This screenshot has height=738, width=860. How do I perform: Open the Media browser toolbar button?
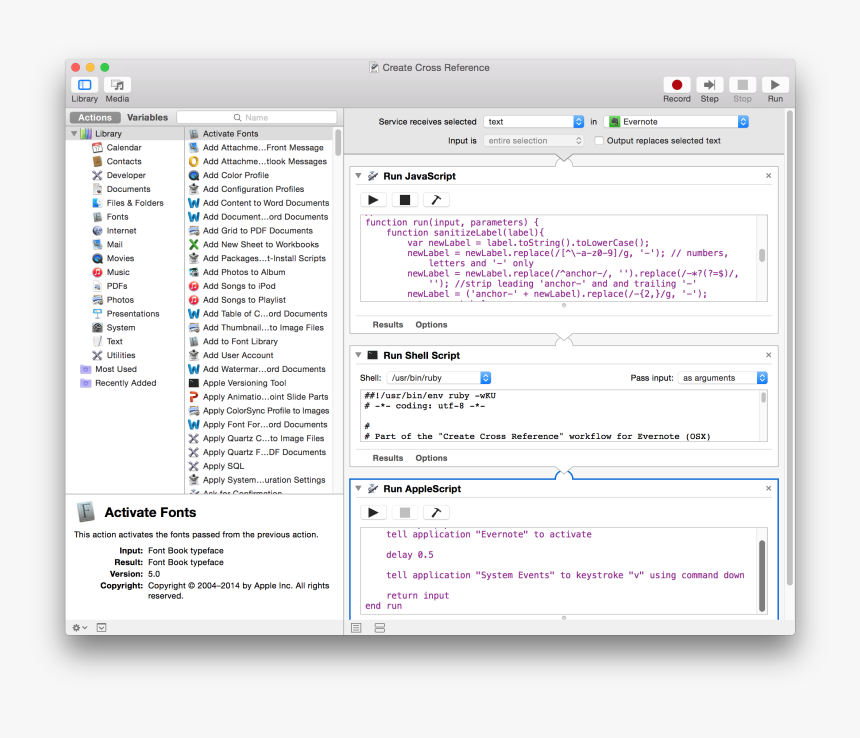point(117,85)
